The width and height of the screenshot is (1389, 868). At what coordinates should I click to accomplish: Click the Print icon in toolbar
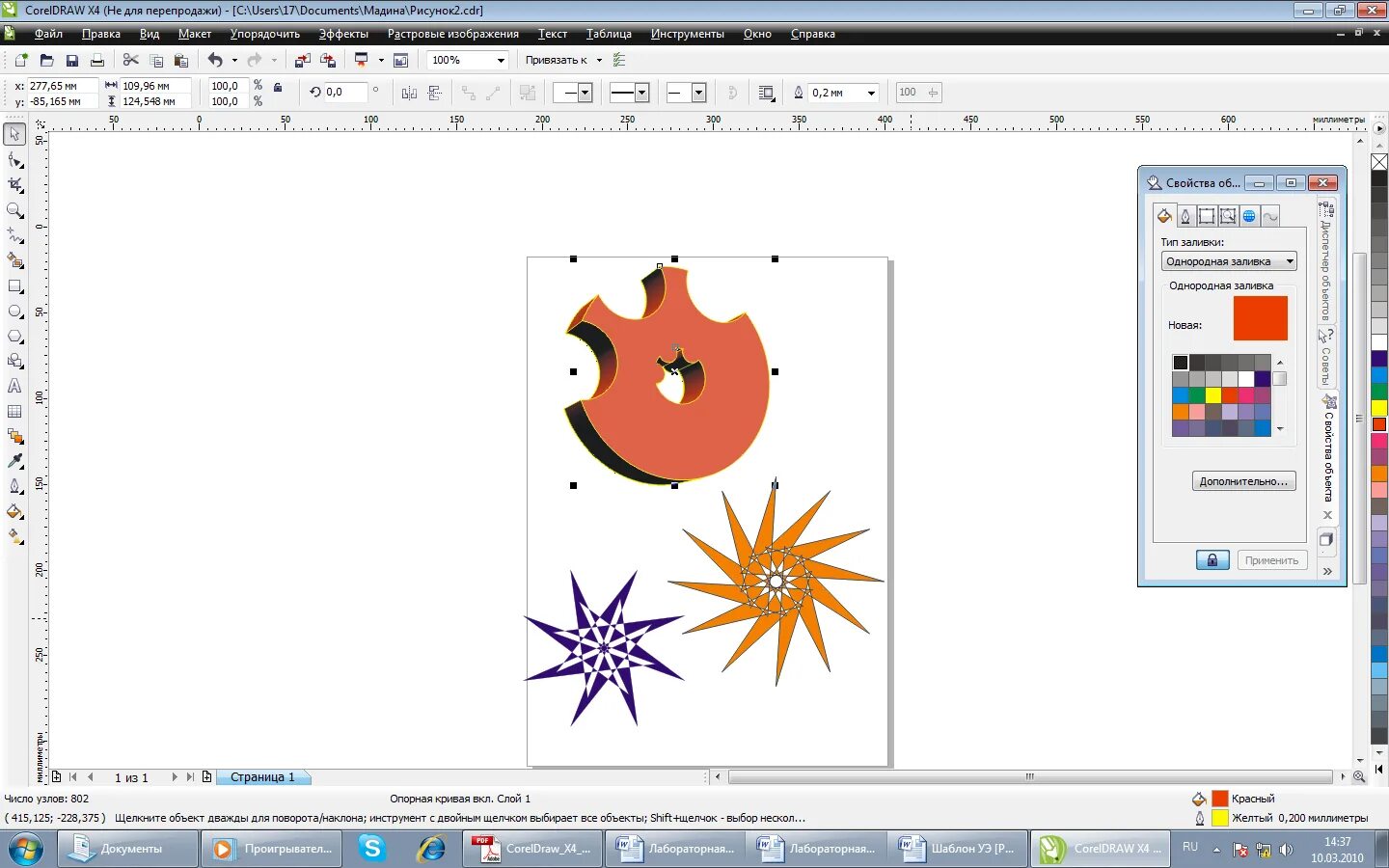96,60
